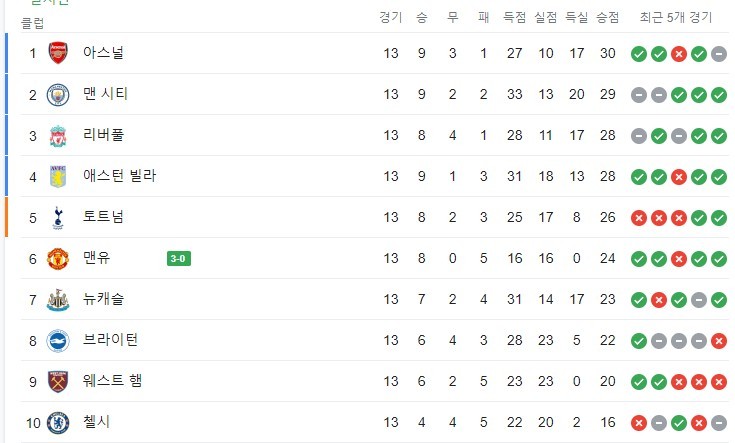The image size is (735, 443).
Task: Click the Chelsea crest icon
Action: click(x=60, y=422)
